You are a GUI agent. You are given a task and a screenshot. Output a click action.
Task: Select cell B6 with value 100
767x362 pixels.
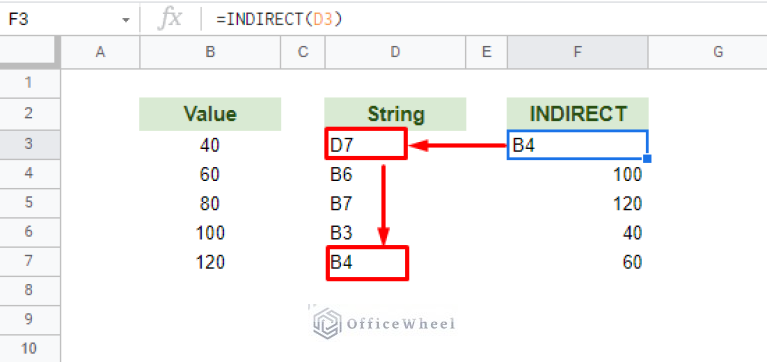click(x=210, y=233)
